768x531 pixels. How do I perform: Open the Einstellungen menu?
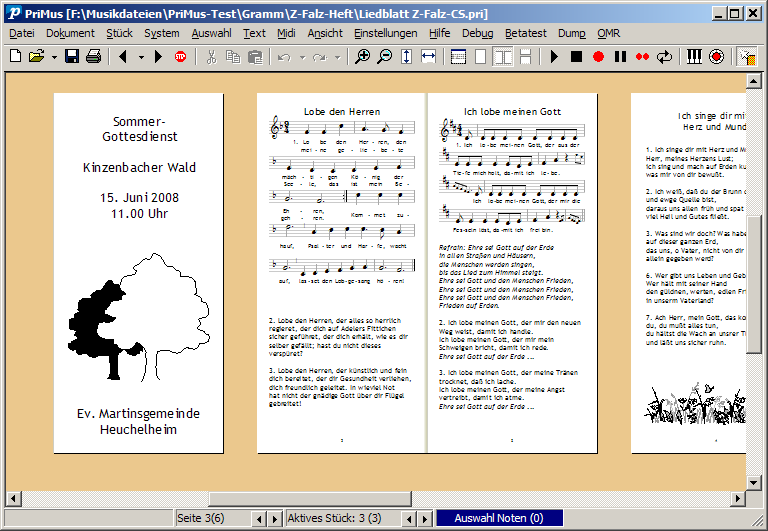[385, 33]
